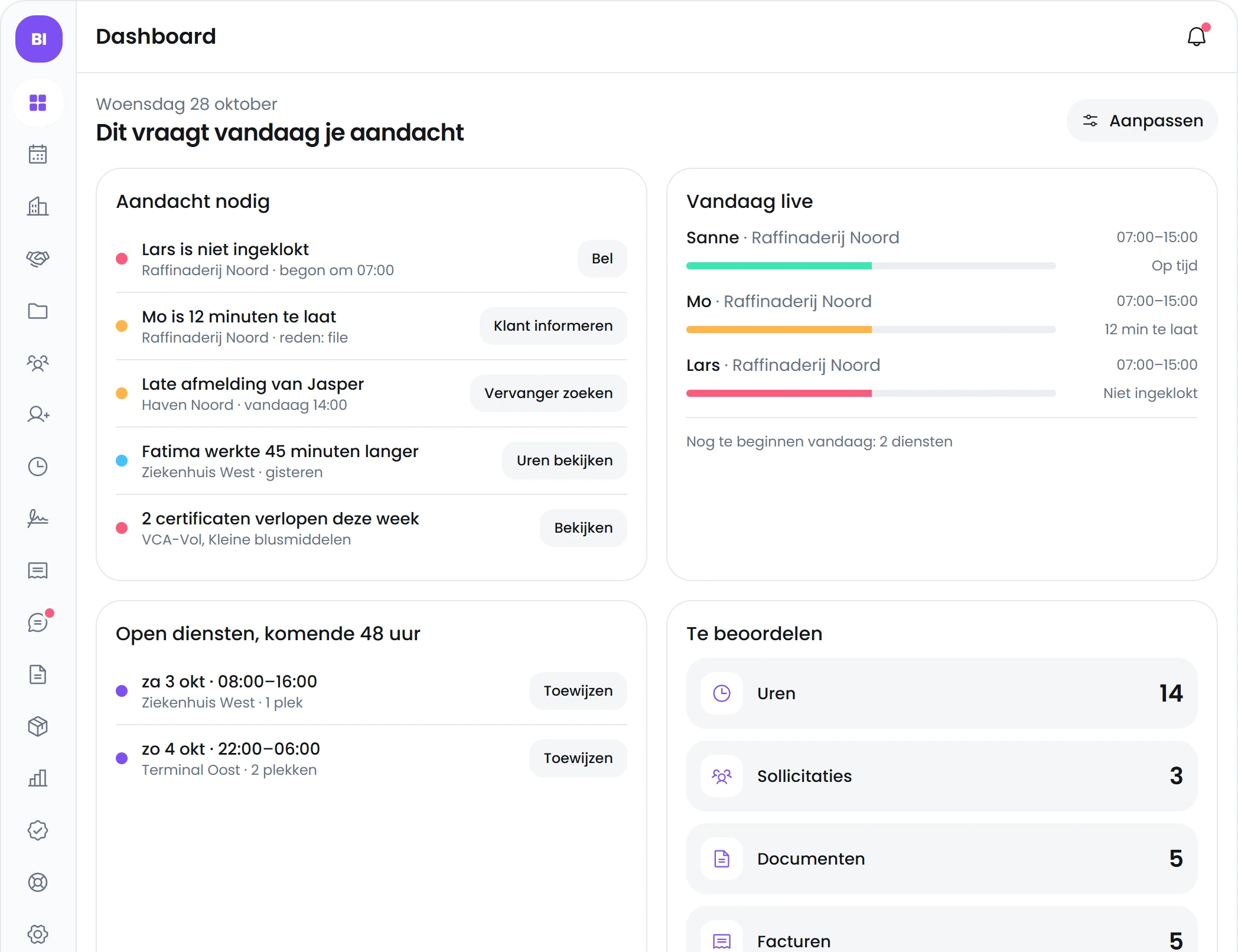Open the lifebuoy help icon in sidebar
This screenshot has height=952, width=1238.
[x=38, y=882]
